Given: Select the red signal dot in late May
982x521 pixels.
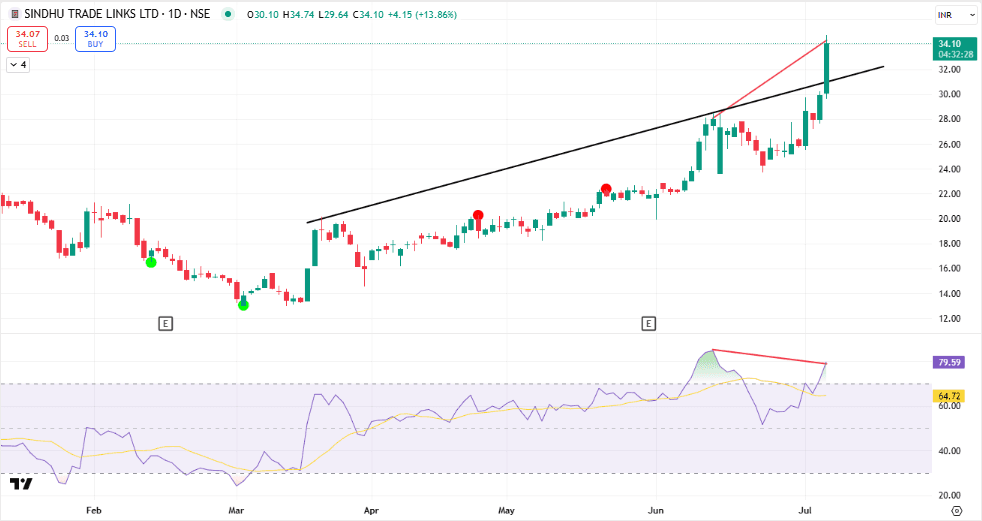Looking at the screenshot, I should (606, 189).
